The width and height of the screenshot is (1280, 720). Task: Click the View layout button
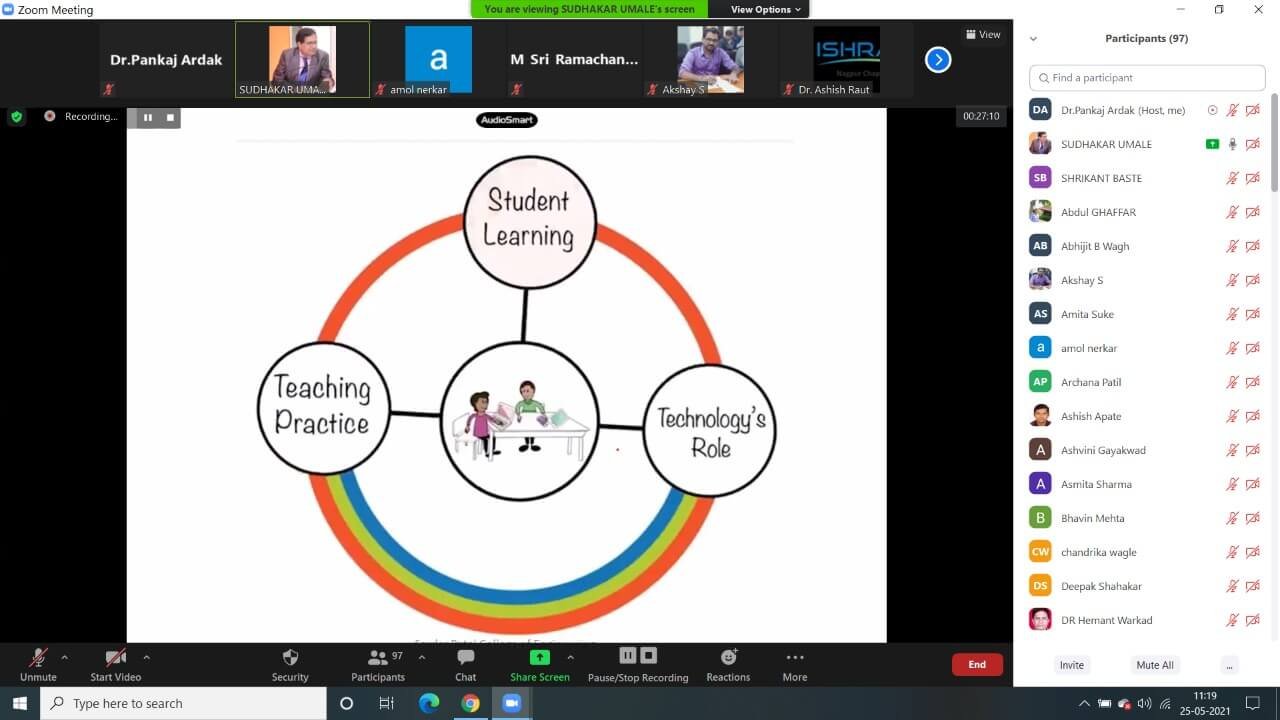(983, 34)
